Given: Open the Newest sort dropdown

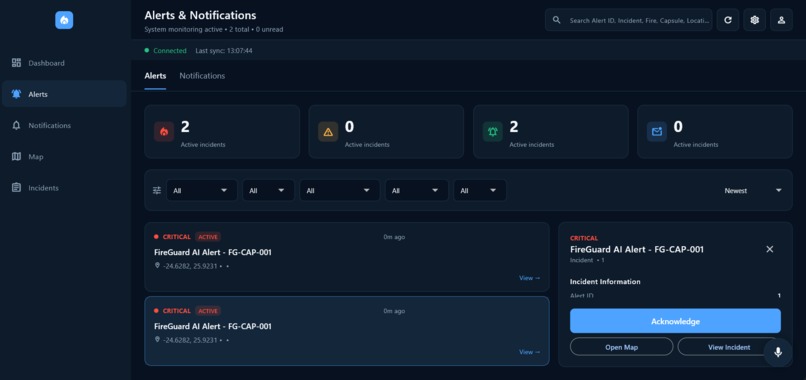Looking at the screenshot, I should tap(753, 190).
